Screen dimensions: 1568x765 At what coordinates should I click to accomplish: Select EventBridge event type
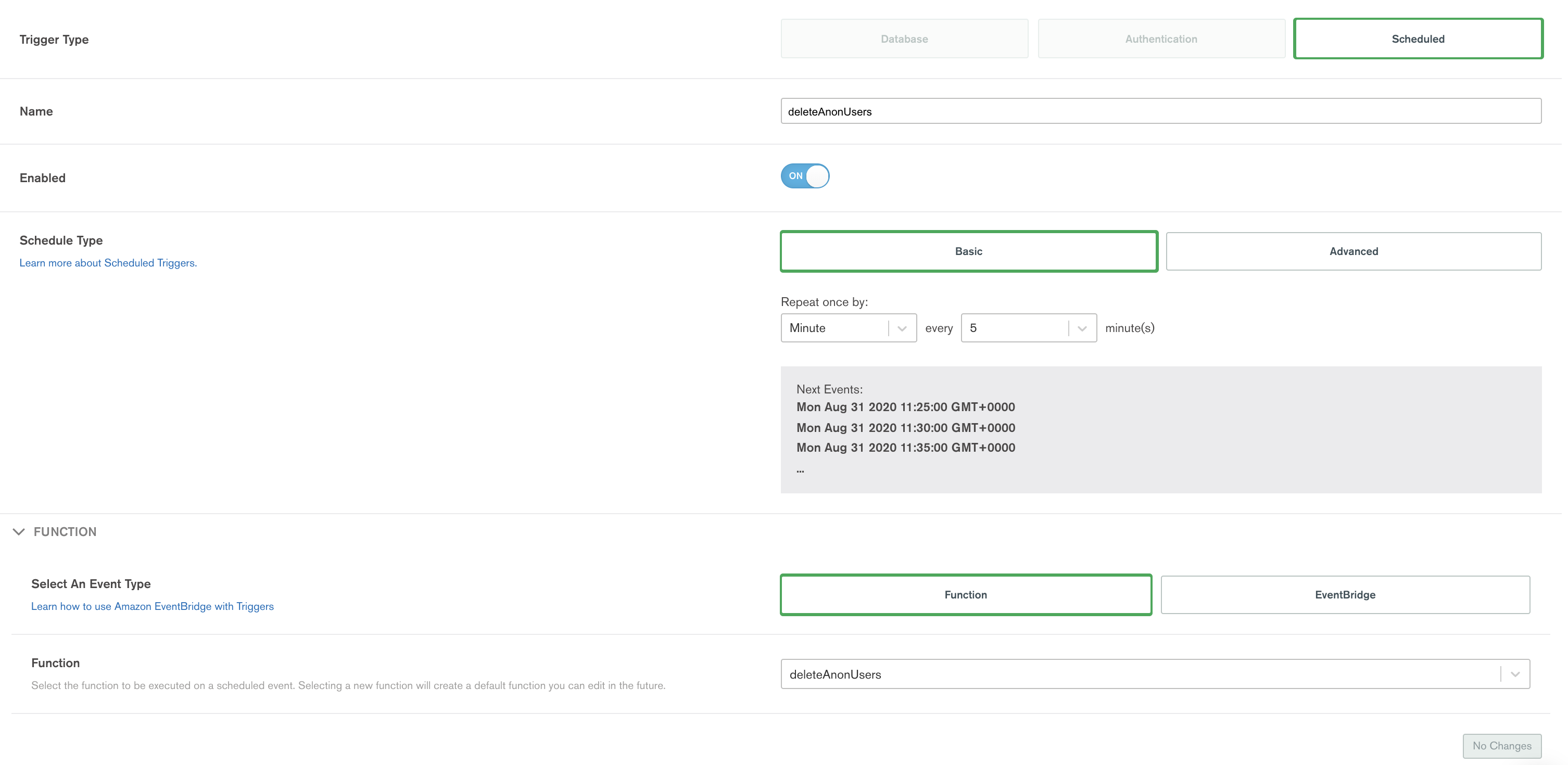point(1345,595)
